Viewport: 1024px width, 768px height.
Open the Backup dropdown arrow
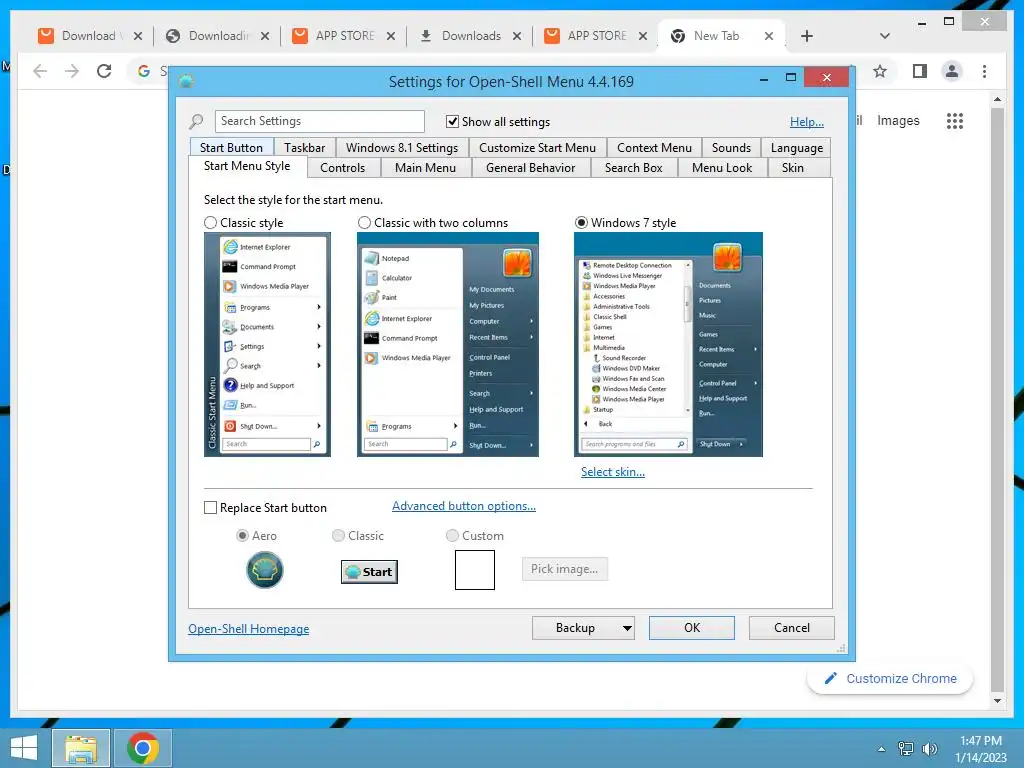pos(627,628)
